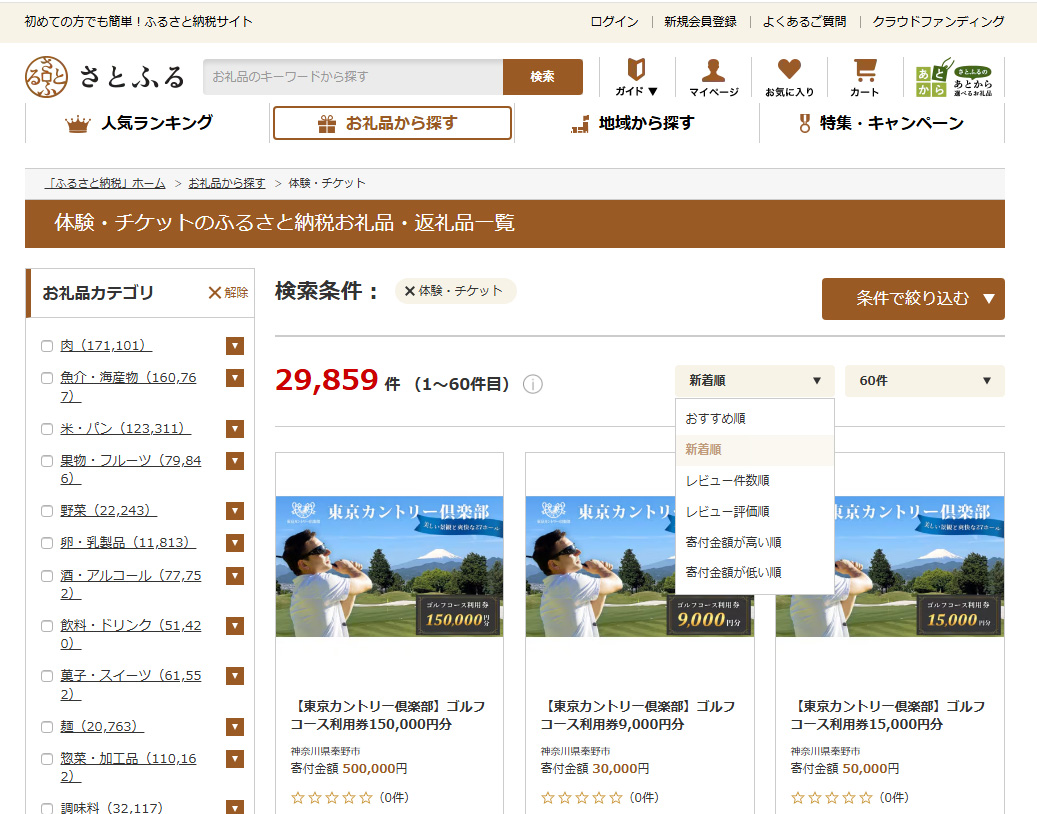Check the 肉 category checkbox
1037x814 pixels.
[x=46, y=346]
